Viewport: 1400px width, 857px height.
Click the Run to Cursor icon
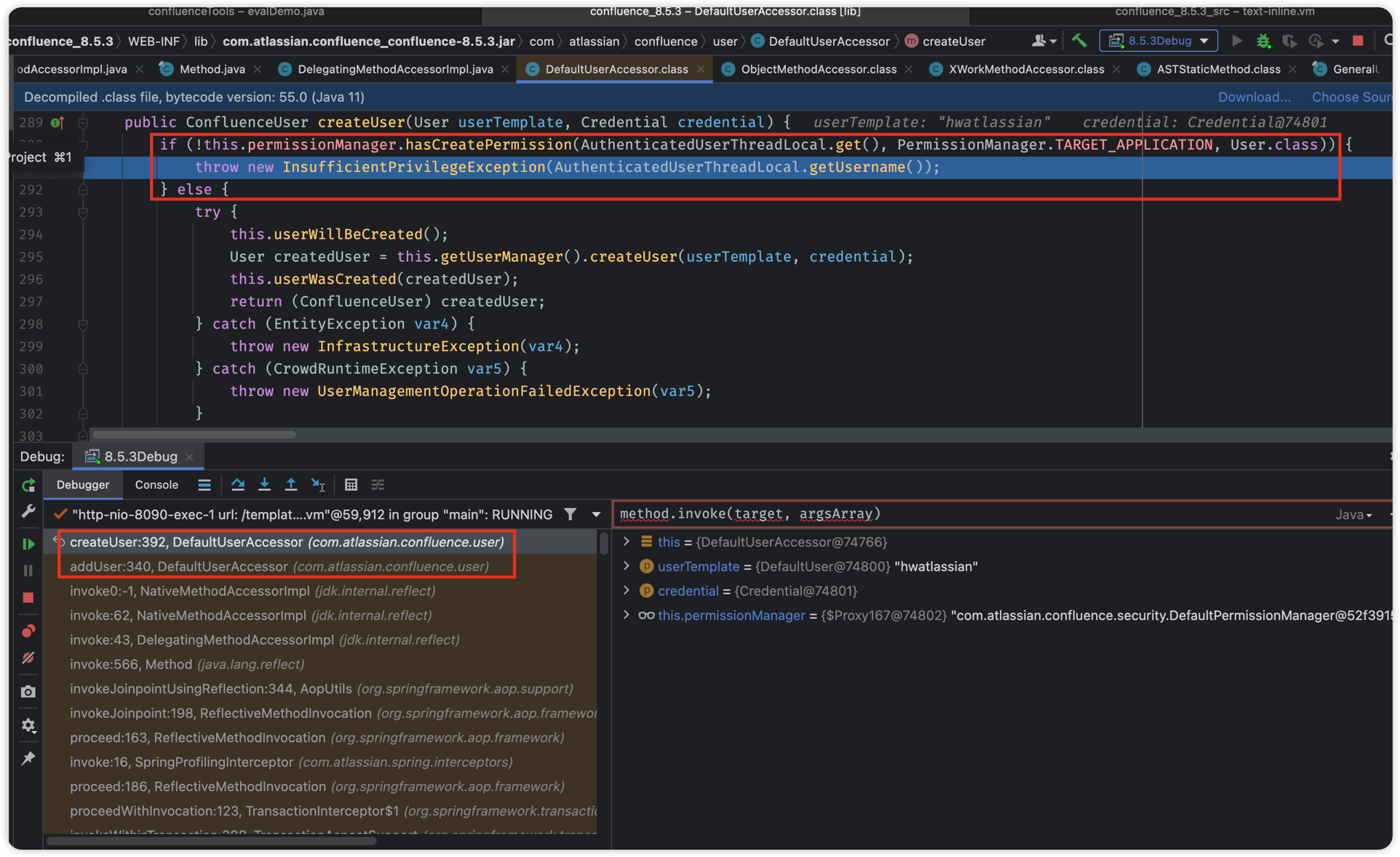click(x=317, y=485)
